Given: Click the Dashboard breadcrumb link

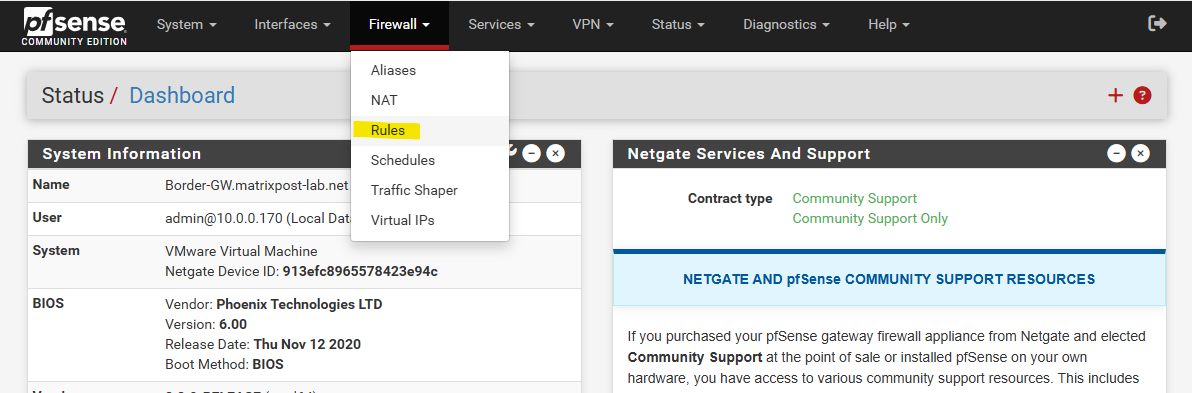Looking at the screenshot, I should 182,95.
